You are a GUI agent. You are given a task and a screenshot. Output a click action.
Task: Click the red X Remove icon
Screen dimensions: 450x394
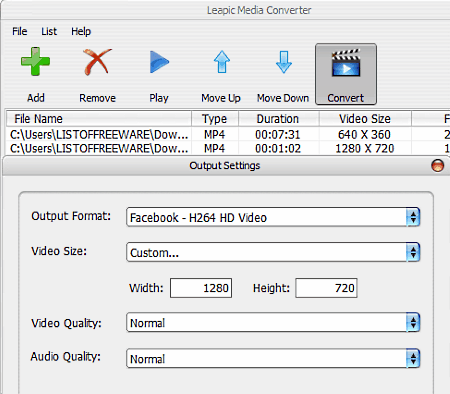point(97,62)
